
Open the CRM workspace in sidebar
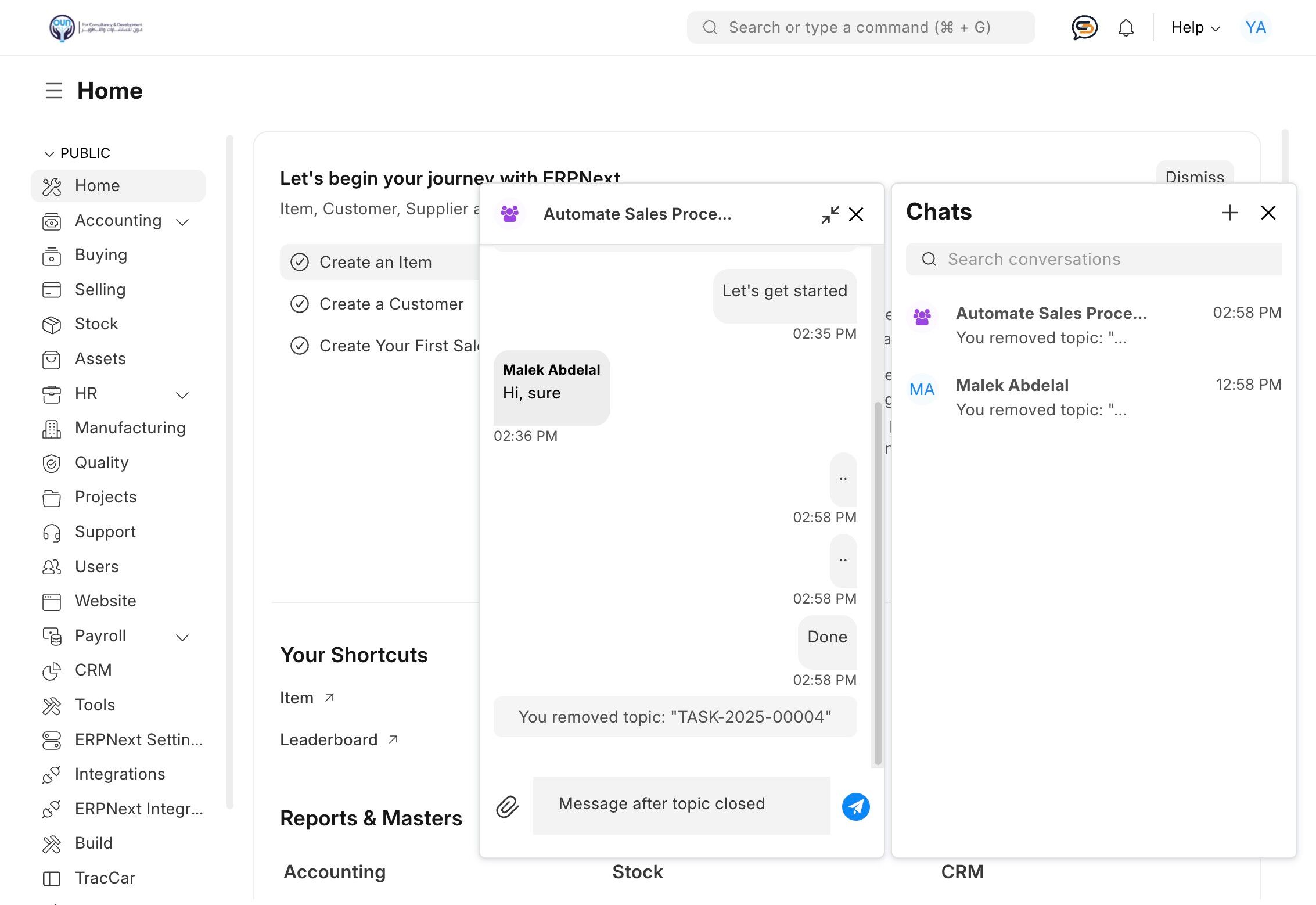[93, 670]
